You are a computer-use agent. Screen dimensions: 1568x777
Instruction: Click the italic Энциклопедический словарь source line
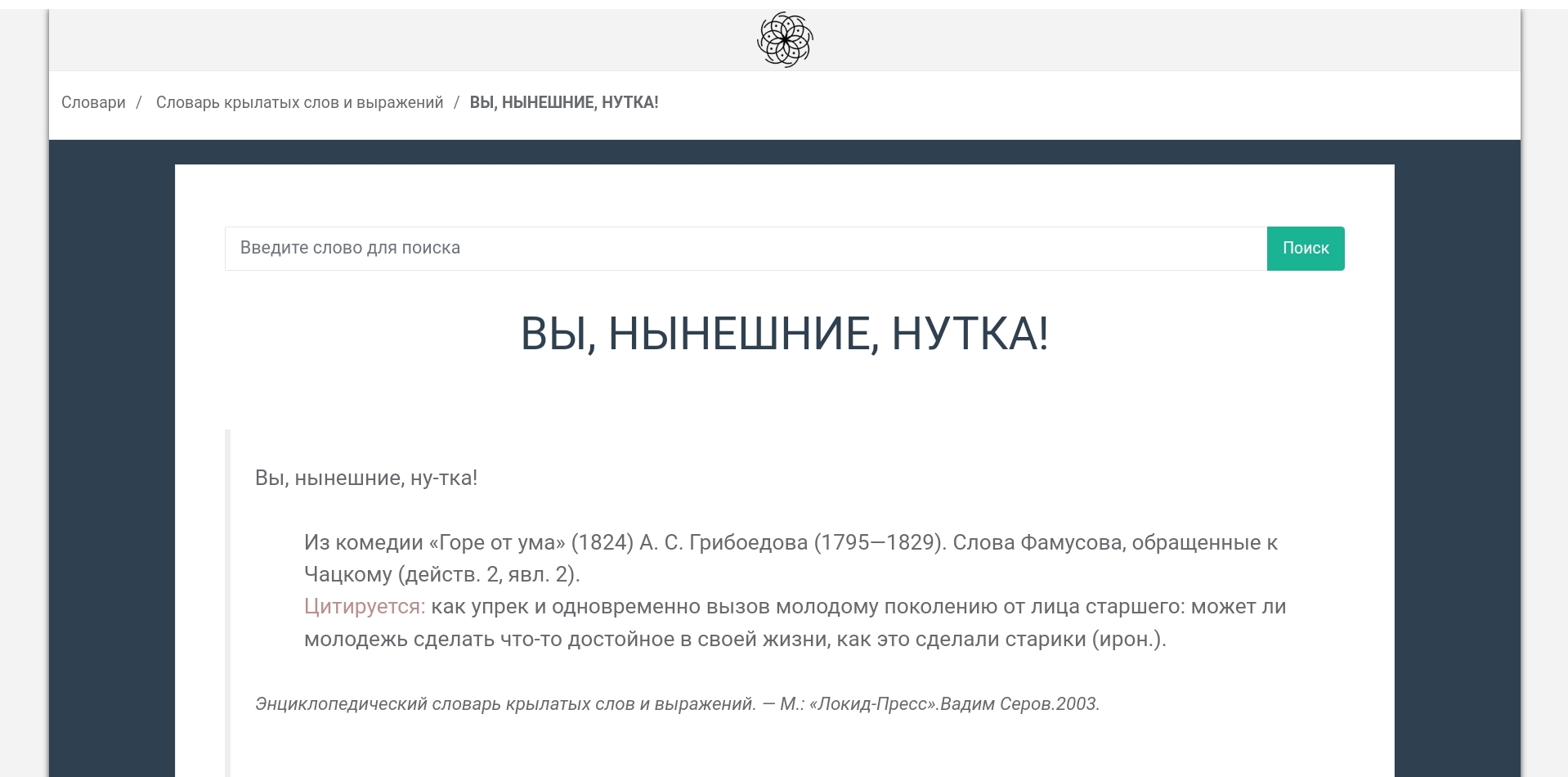click(505, 703)
